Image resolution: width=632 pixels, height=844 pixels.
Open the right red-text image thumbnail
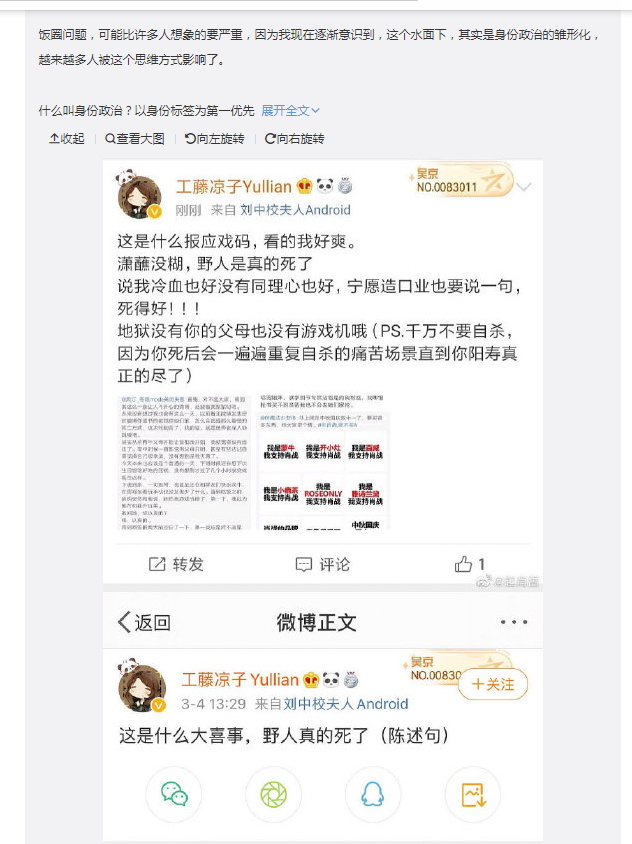click(323, 463)
